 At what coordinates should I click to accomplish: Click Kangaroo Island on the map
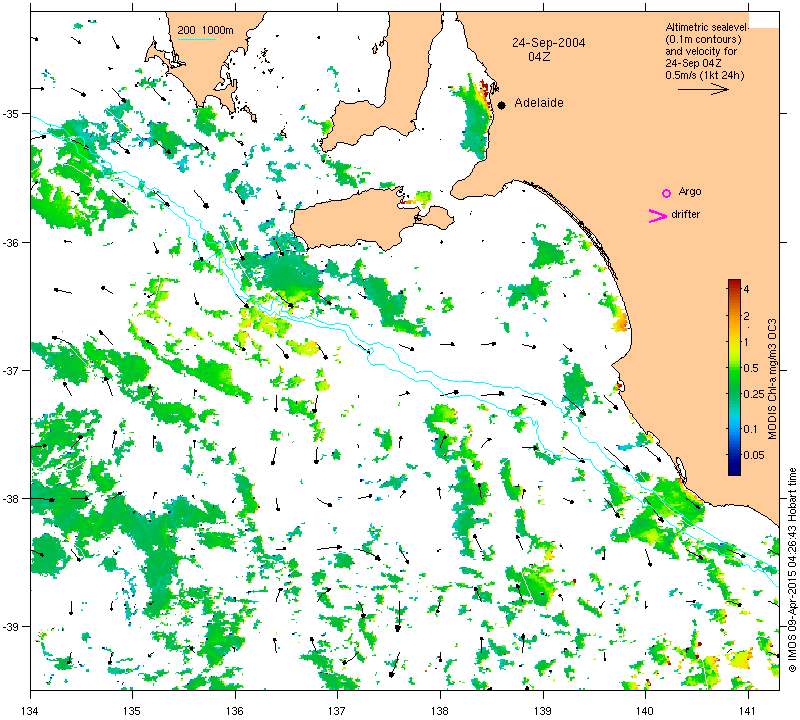(x=357, y=219)
